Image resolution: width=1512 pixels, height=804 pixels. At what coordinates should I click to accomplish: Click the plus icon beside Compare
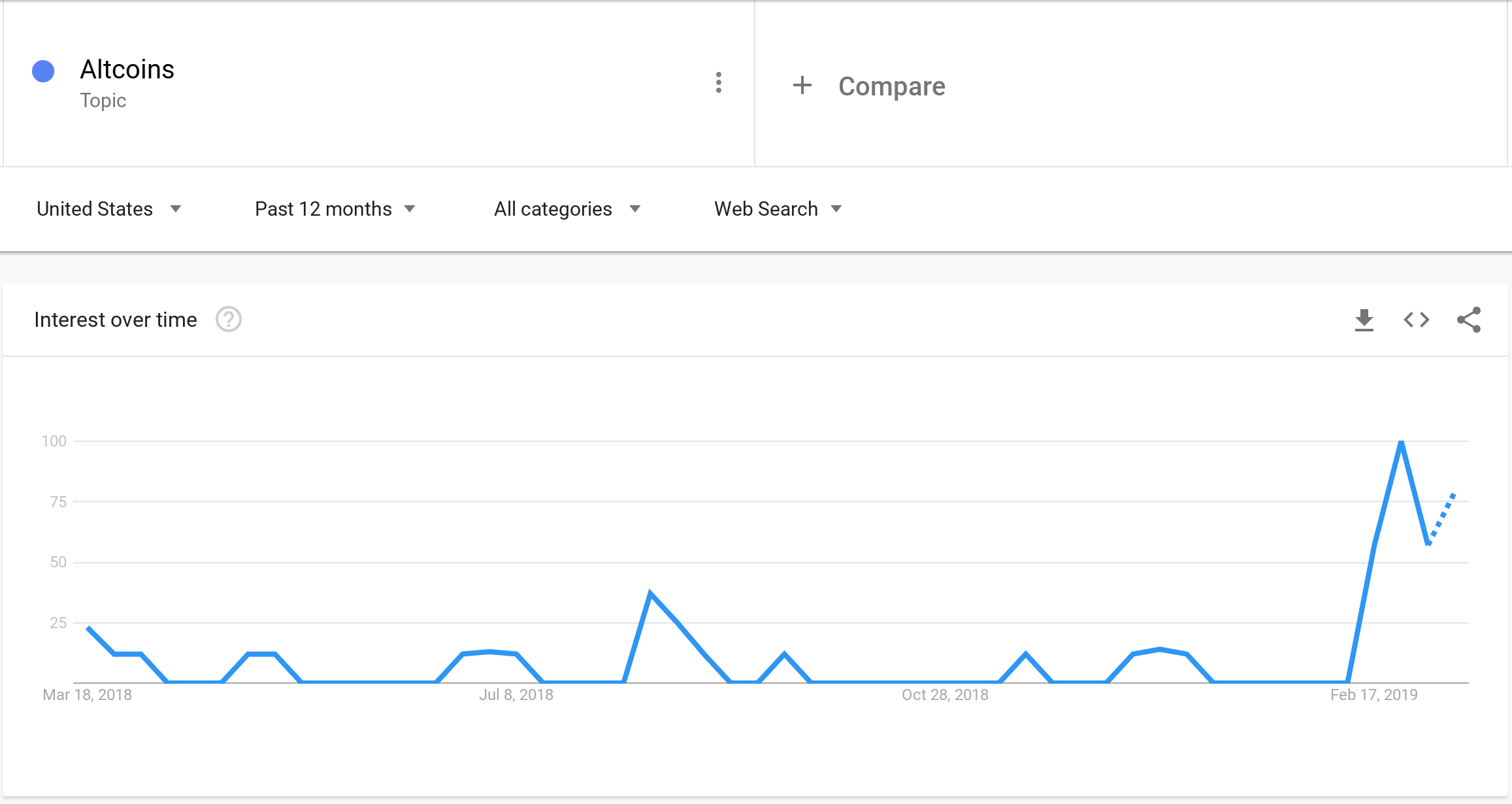[x=802, y=85]
